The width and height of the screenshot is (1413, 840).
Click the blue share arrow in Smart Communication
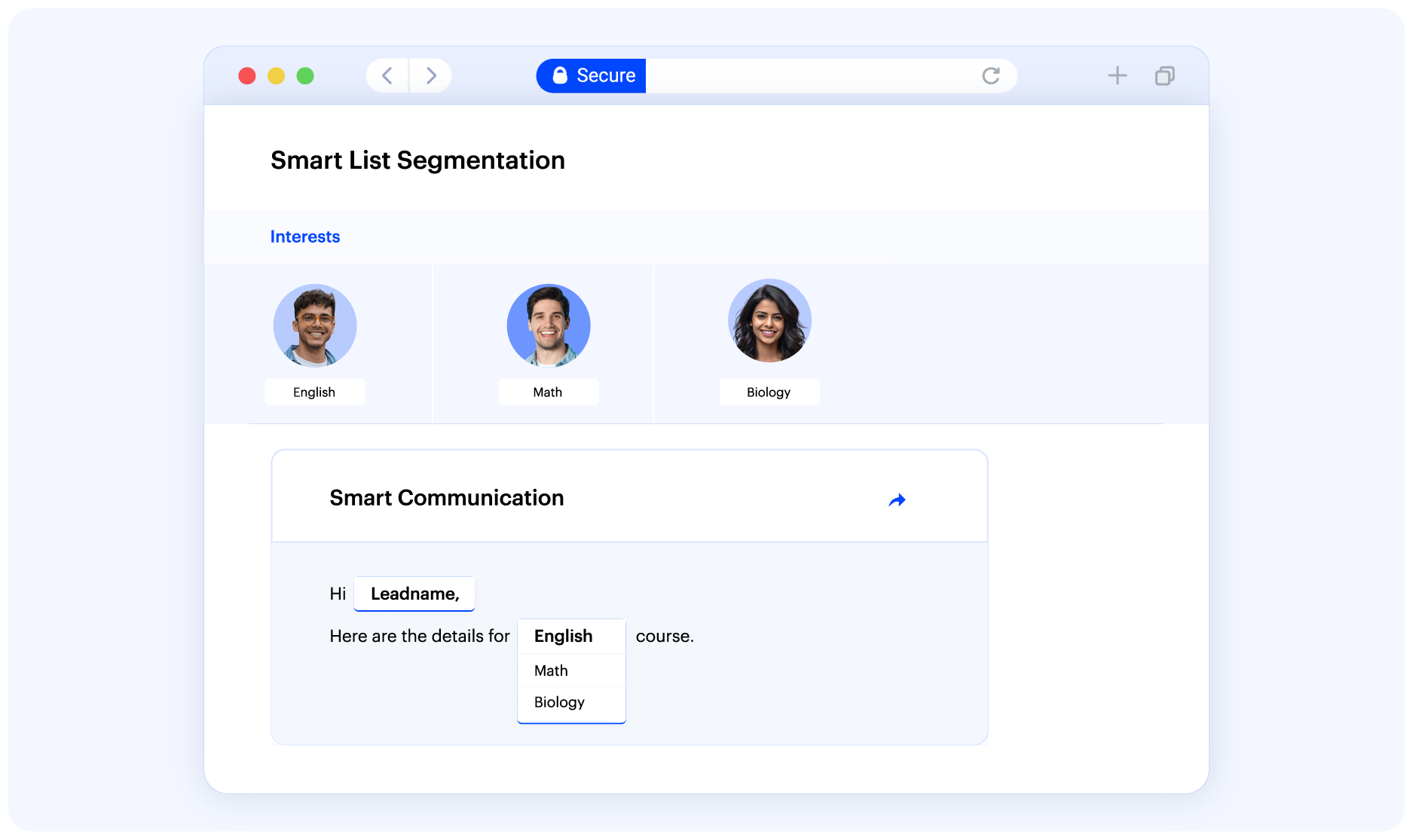coord(897,499)
